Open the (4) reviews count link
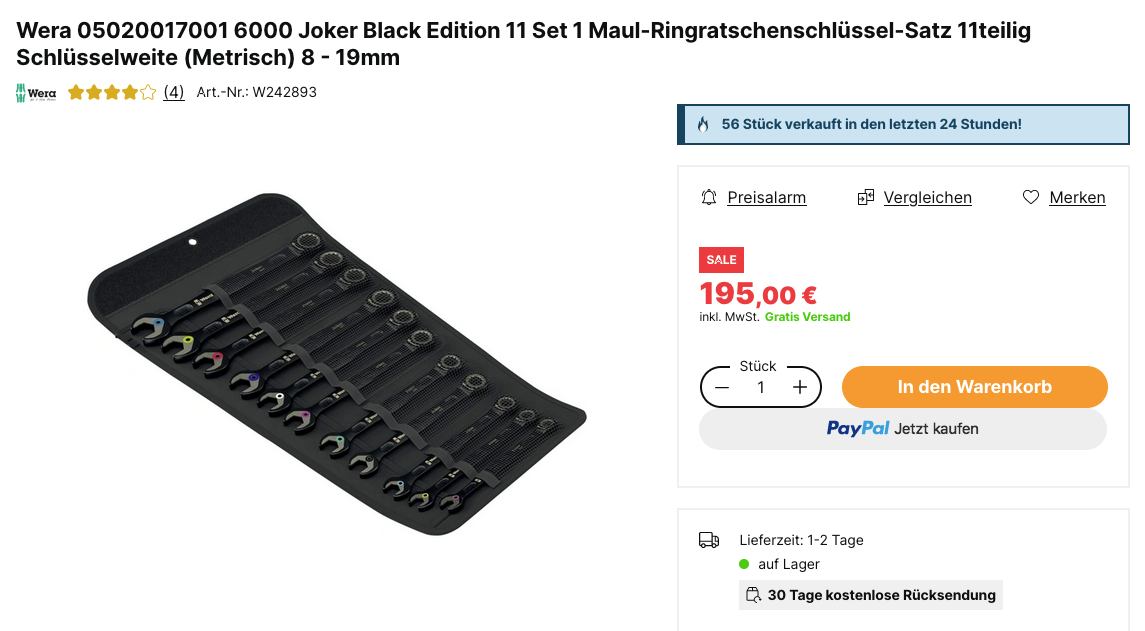The height and width of the screenshot is (631, 1145). pyautogui.click(x=174, y=92)
